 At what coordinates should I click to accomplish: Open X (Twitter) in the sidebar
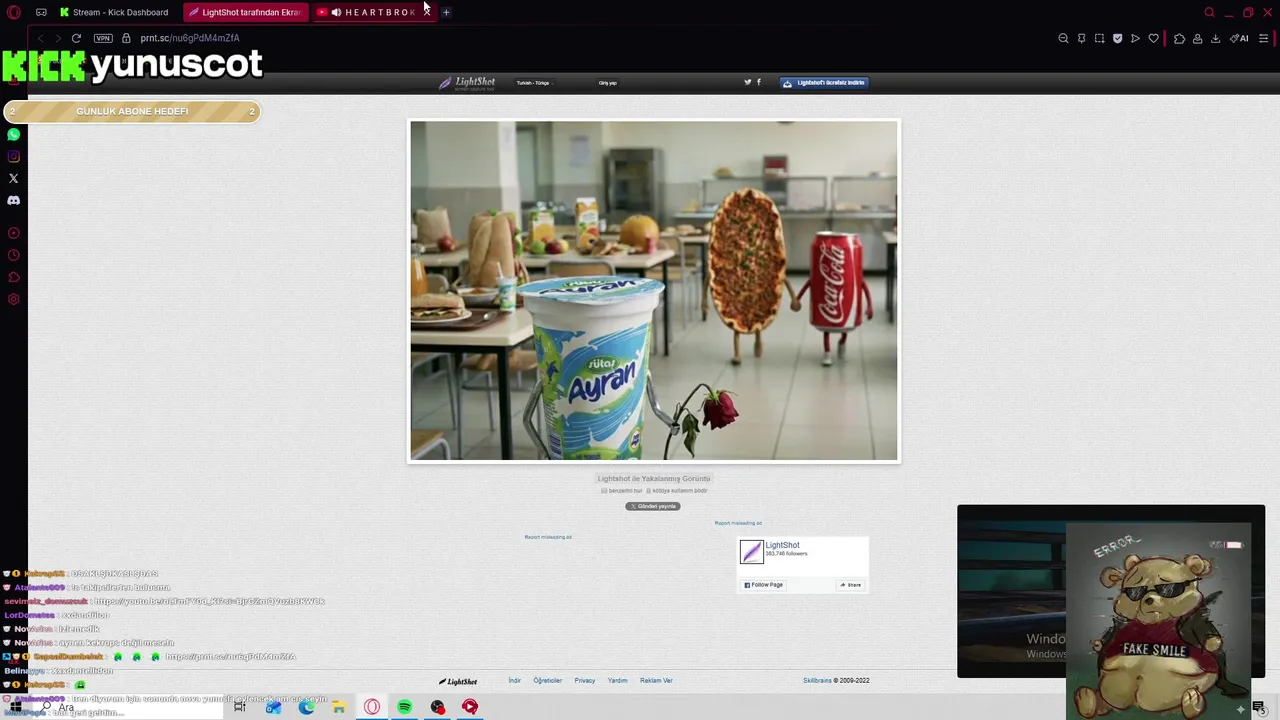click(13, 178)
